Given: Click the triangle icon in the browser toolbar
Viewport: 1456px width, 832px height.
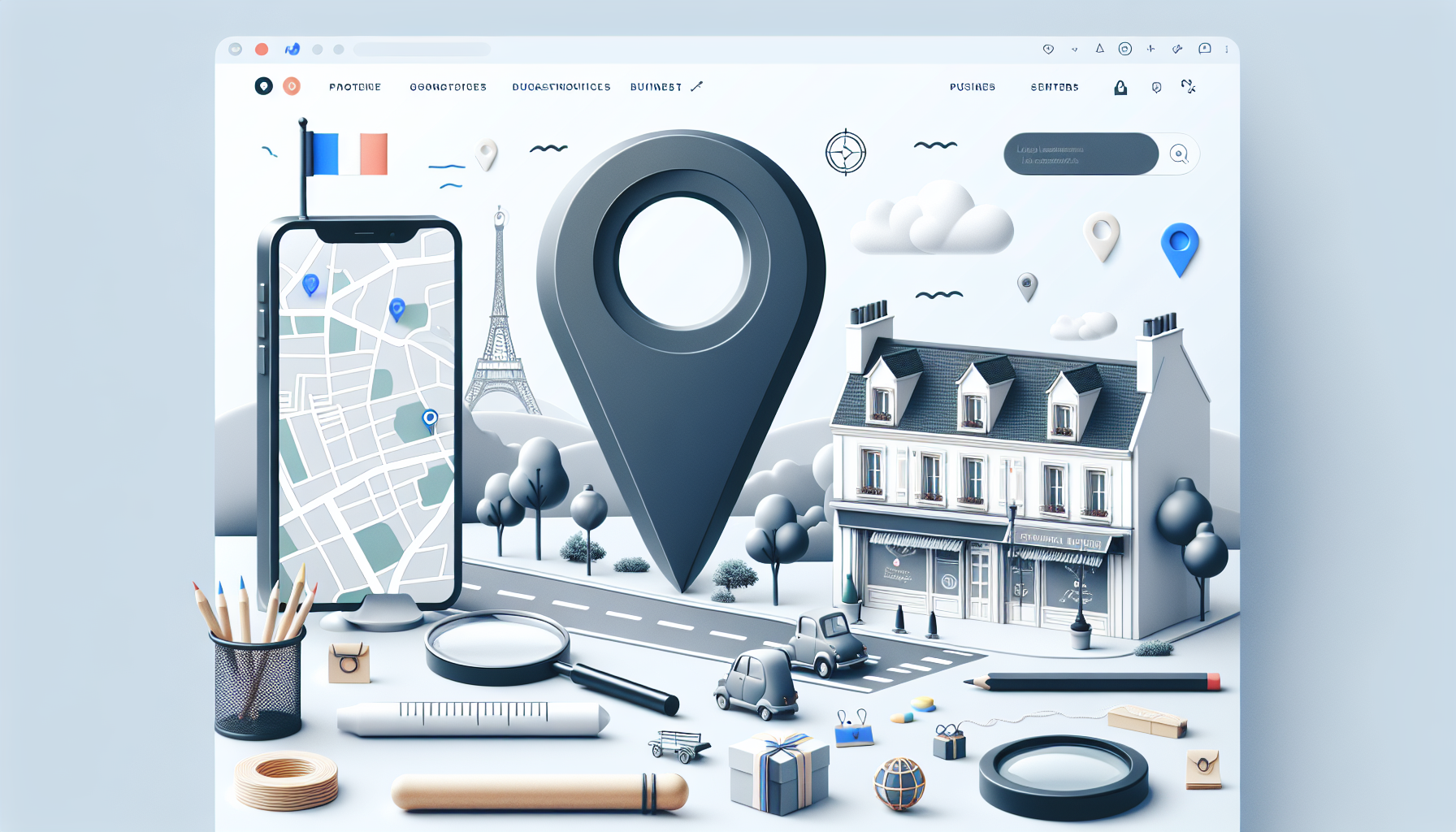Looking at the screenshot, I should [1099, 49].
